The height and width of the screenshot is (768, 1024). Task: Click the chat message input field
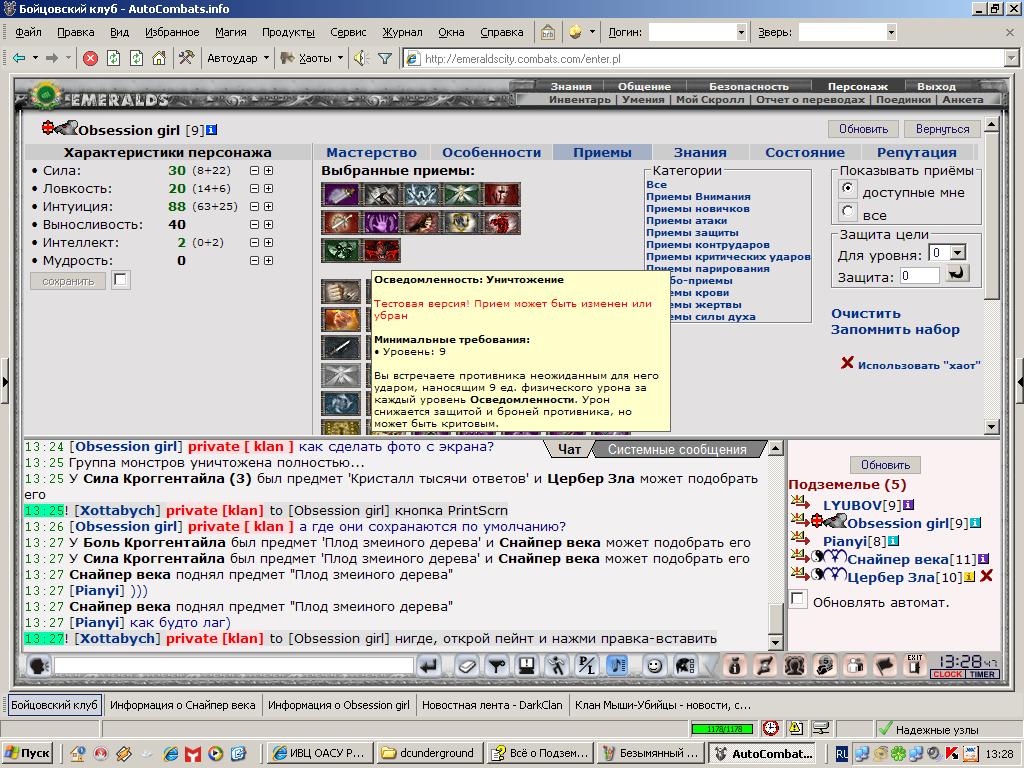coord(234,665)
